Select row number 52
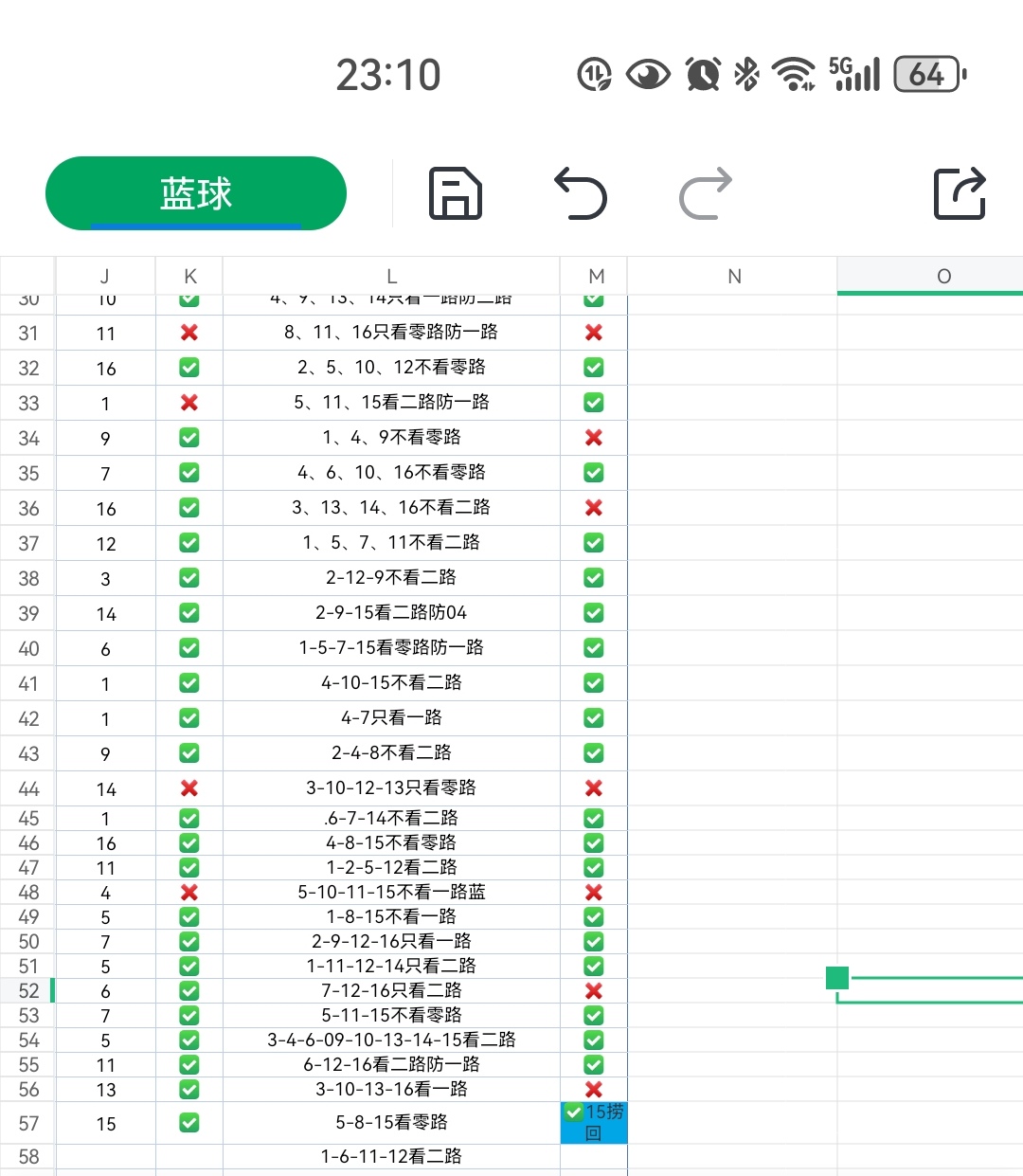1023x1176 pixels. (28, 990)
